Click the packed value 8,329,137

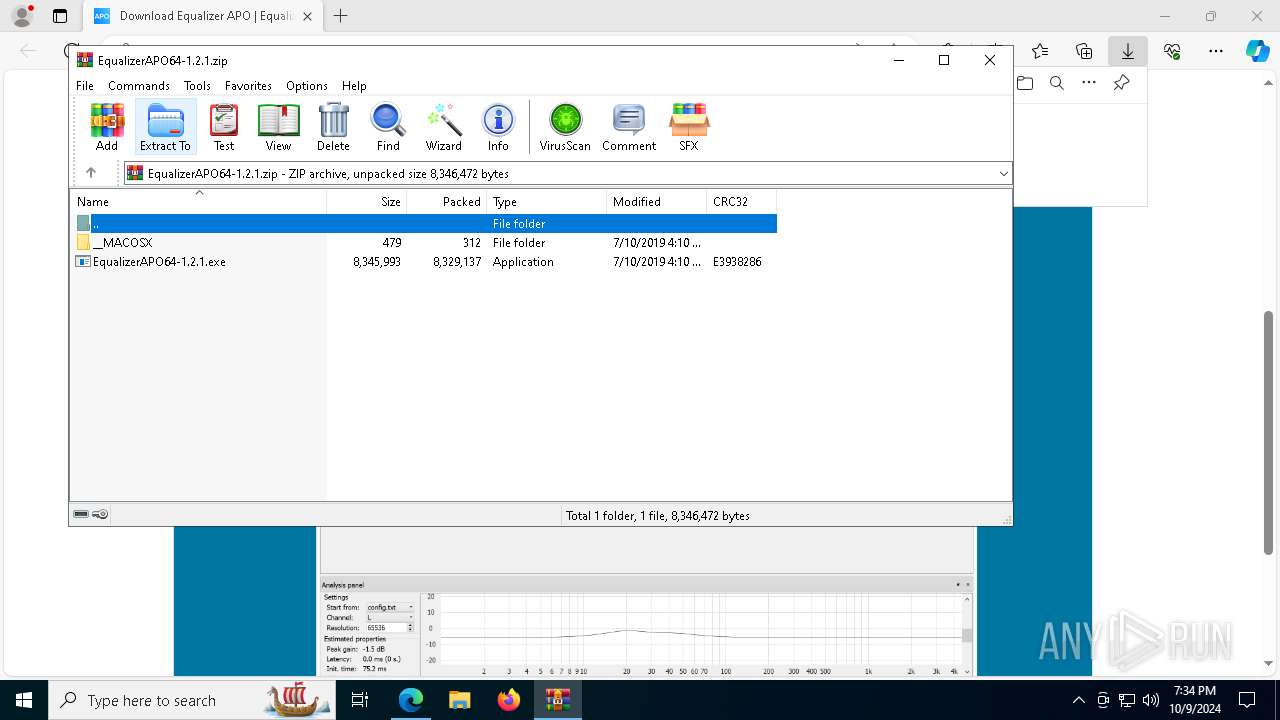coord(457,262)
